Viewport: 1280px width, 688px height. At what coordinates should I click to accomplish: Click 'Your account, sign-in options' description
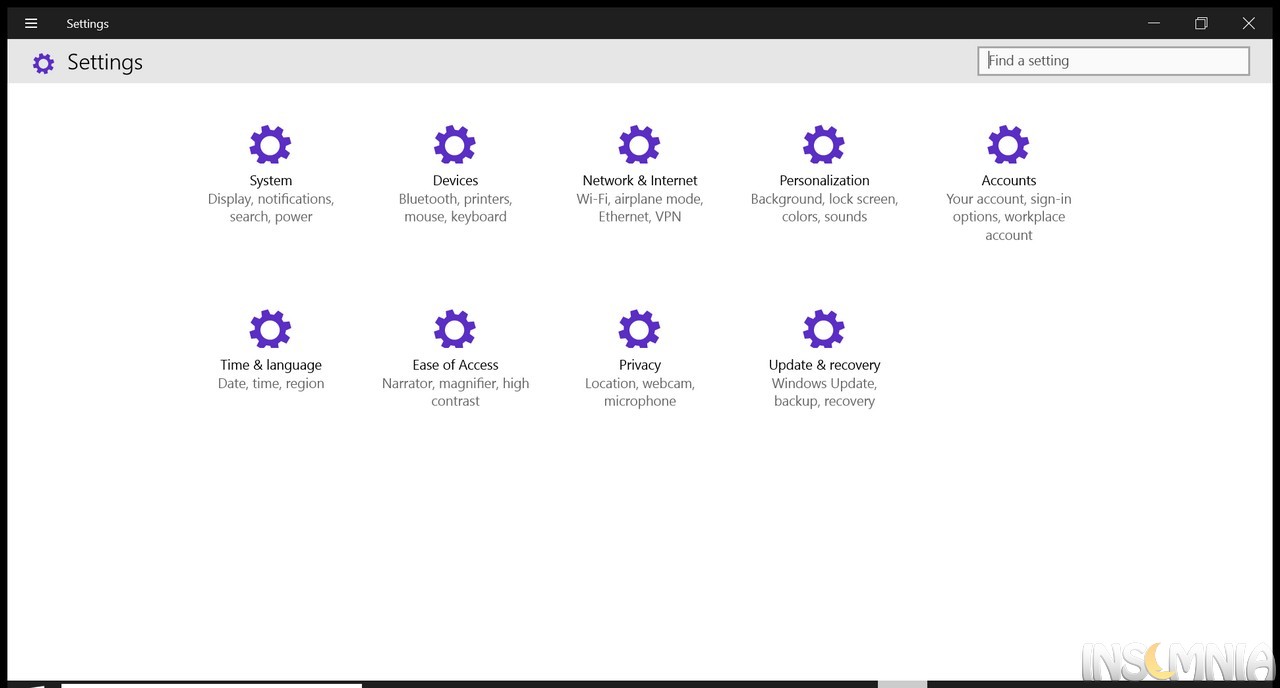click(1009, 217)
